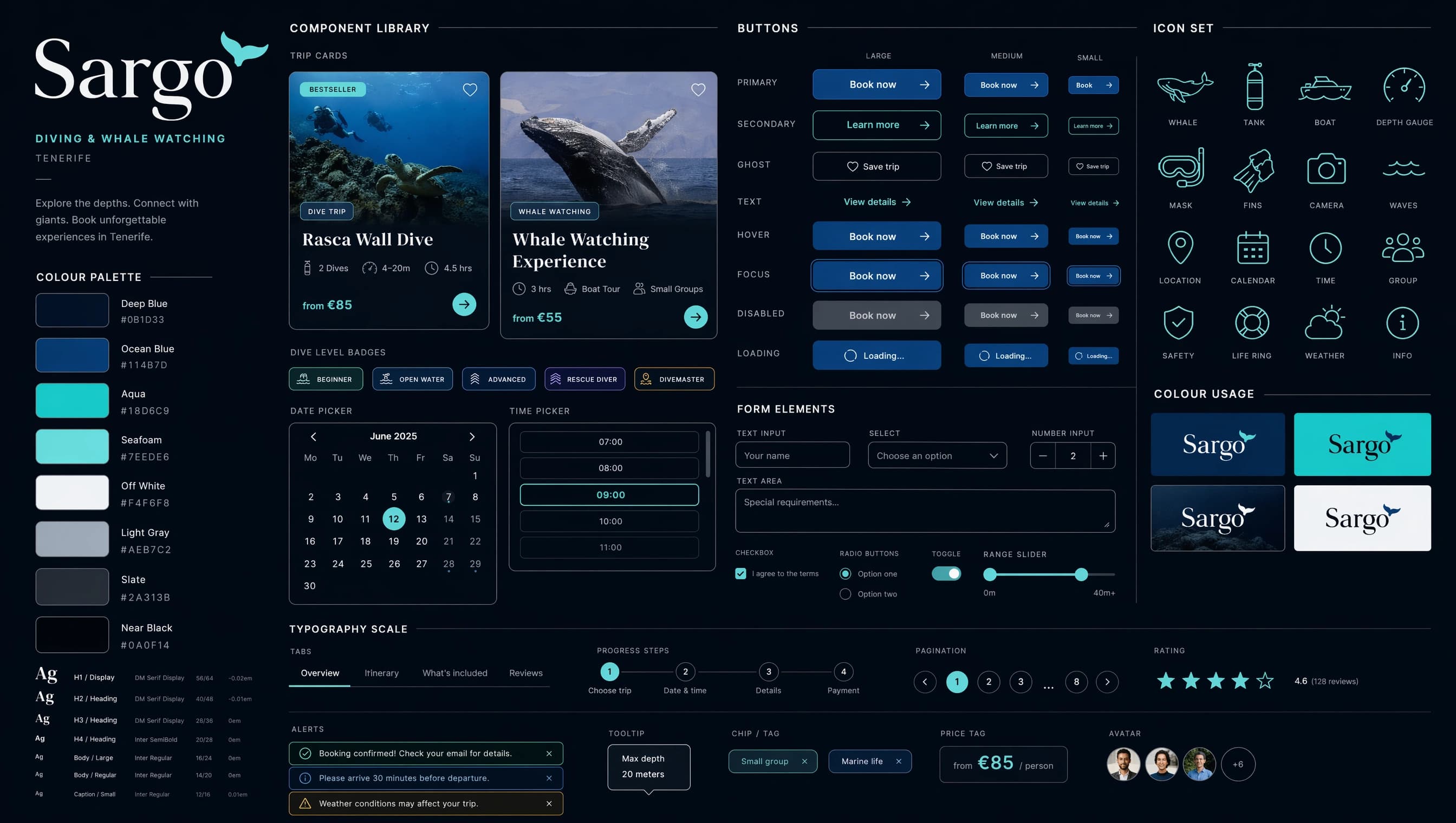Select the Mask snorkel icon
This screenshot has width=1456, height=823.
(x=1181, y=168)
